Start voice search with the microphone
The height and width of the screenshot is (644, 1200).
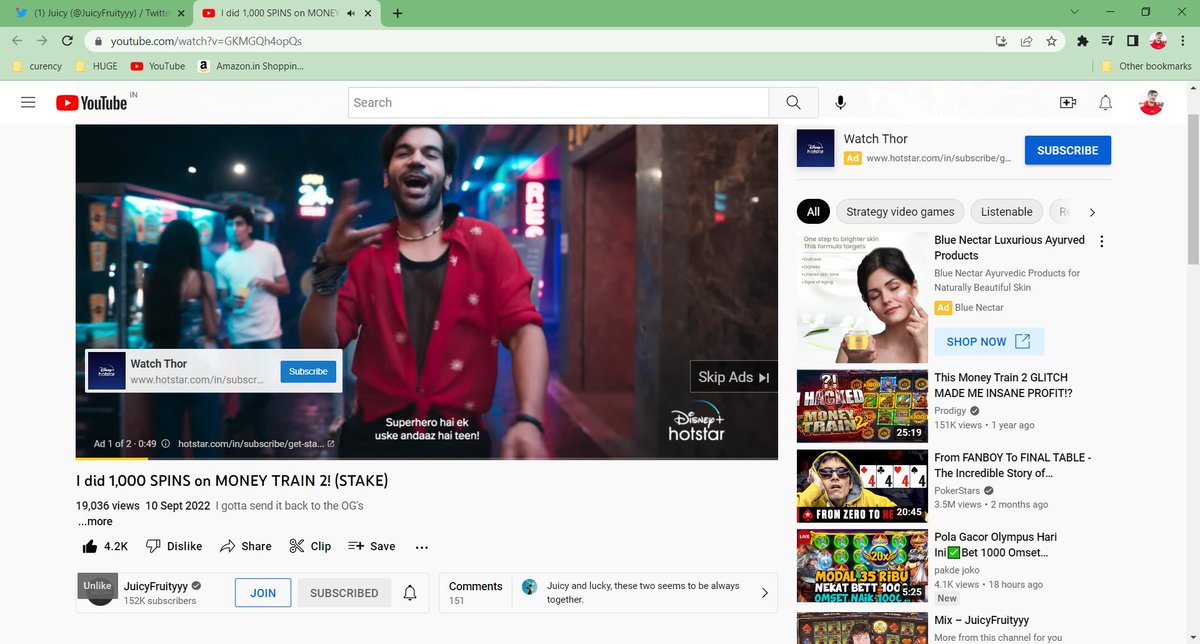click(x=840, y=102)
